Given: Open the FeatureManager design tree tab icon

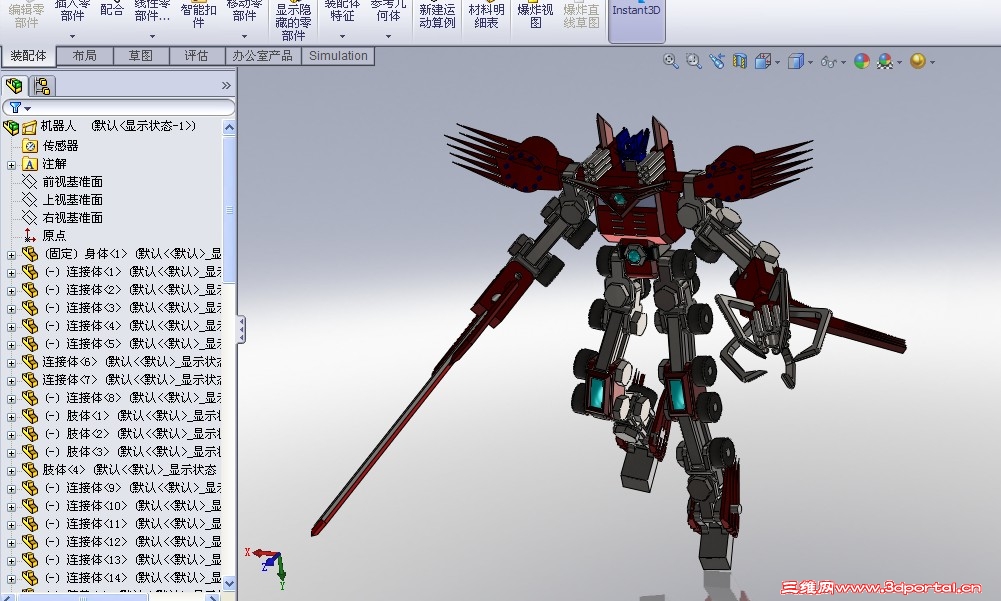Looking at the screenshot, I should point(14,86).
